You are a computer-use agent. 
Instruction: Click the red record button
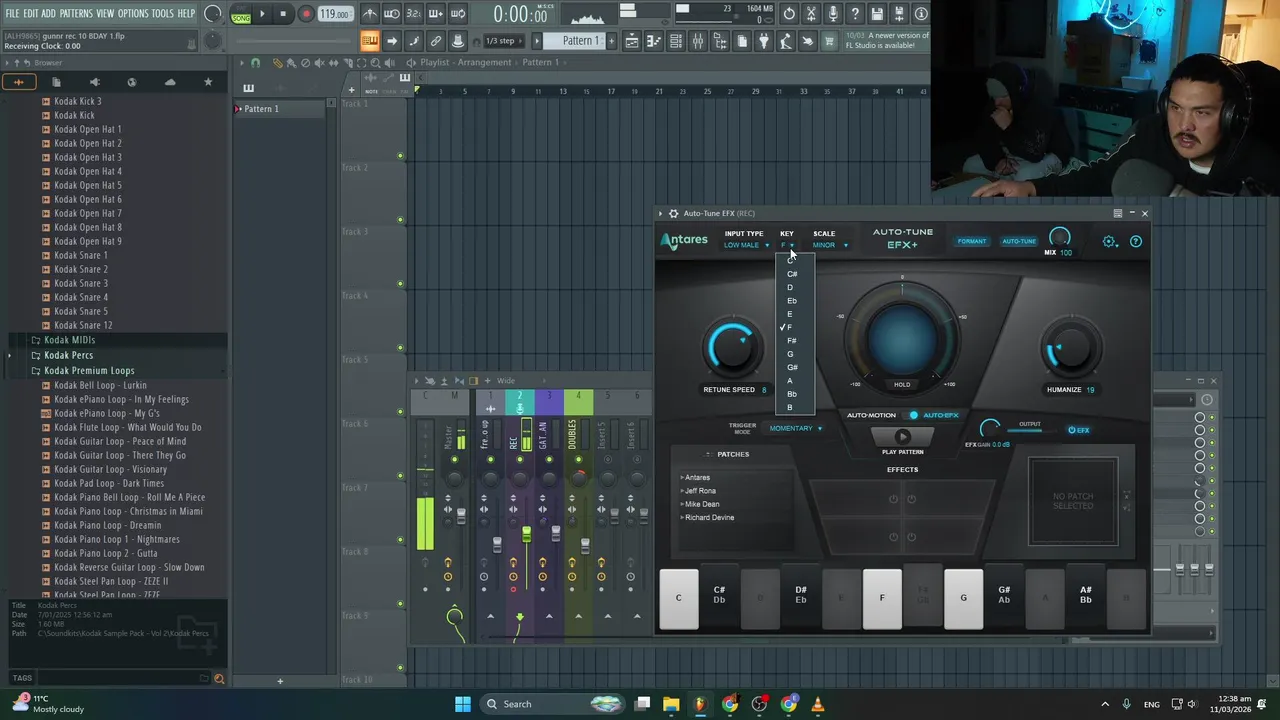(306, 14)
